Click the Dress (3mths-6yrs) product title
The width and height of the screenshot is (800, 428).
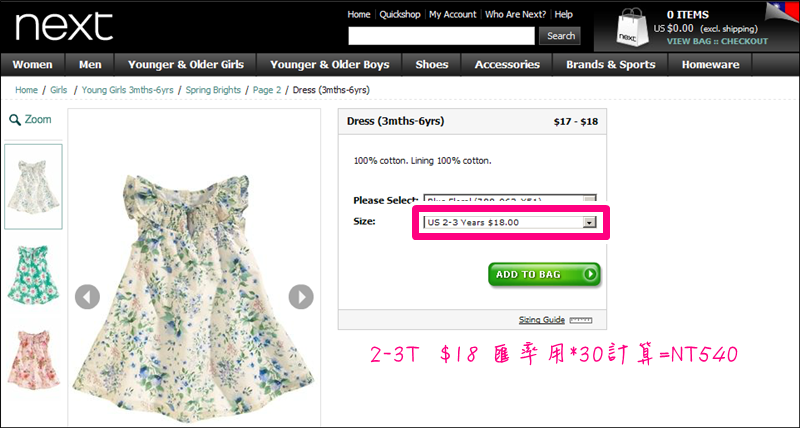(x=395, y=121)
